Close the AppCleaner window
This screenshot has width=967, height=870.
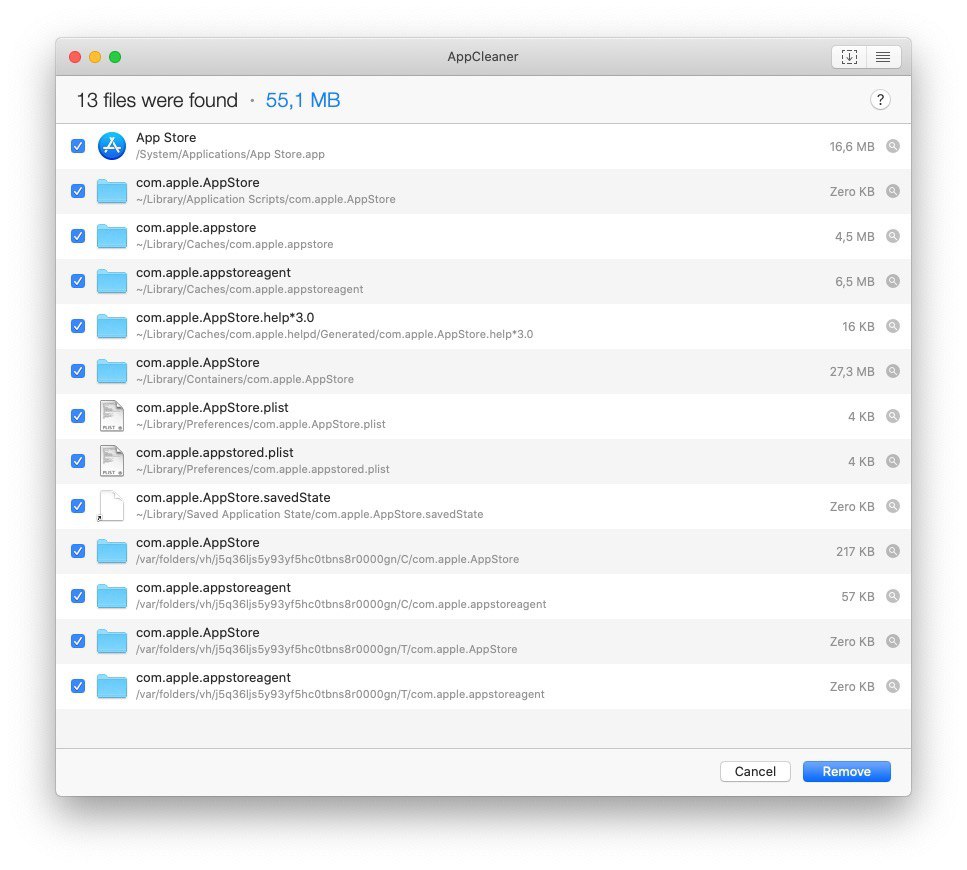pos(75,57)
